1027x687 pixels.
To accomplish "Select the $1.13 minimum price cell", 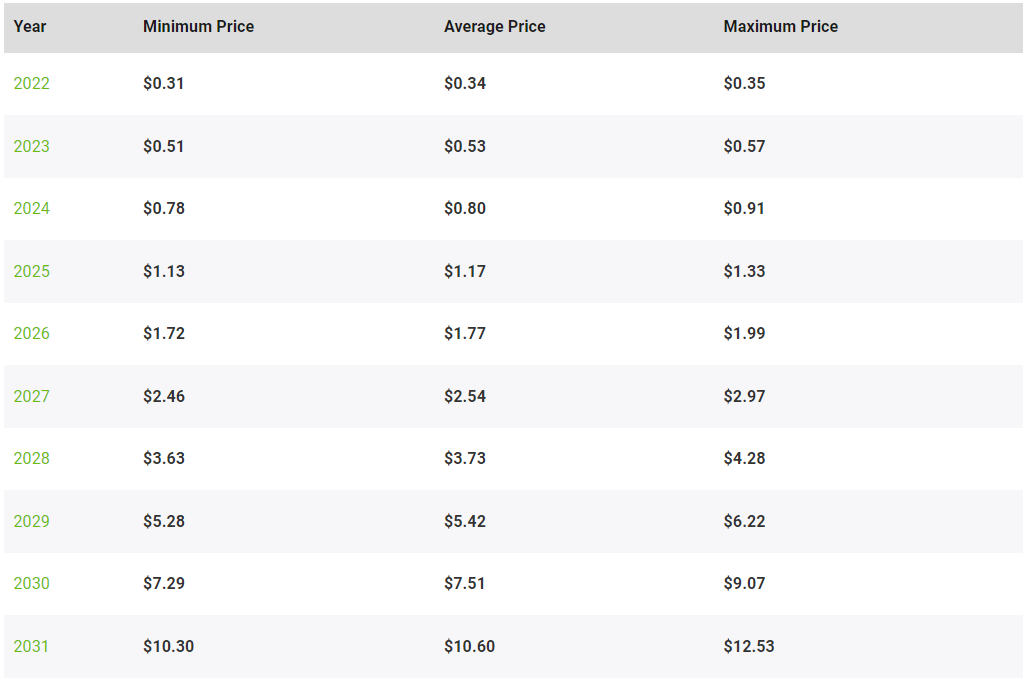I will (x=164, y=271).
